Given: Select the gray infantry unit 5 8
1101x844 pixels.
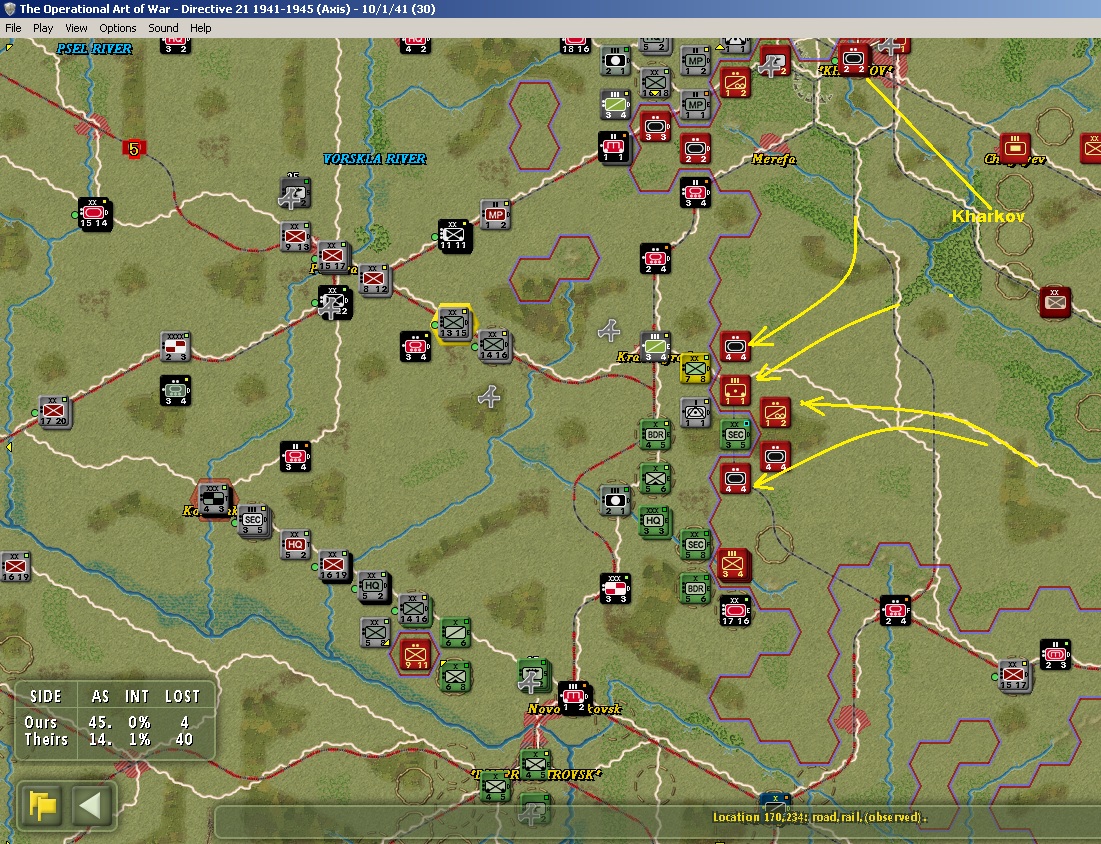Looking at the screenshot, I should tap(375, 633).
